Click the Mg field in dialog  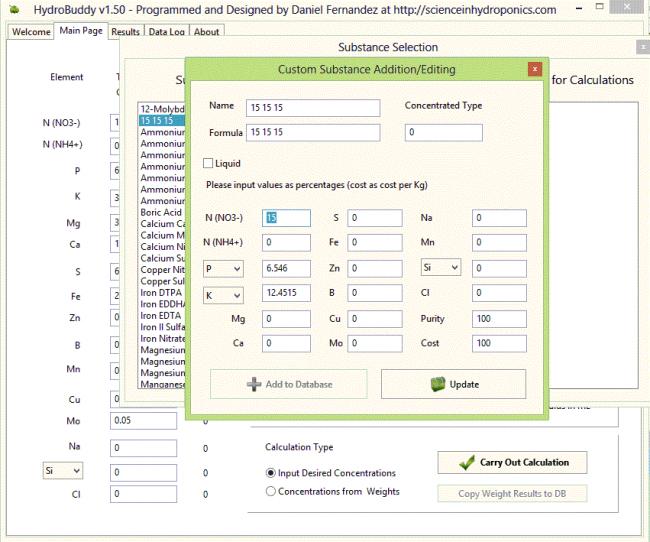[286, 319]
